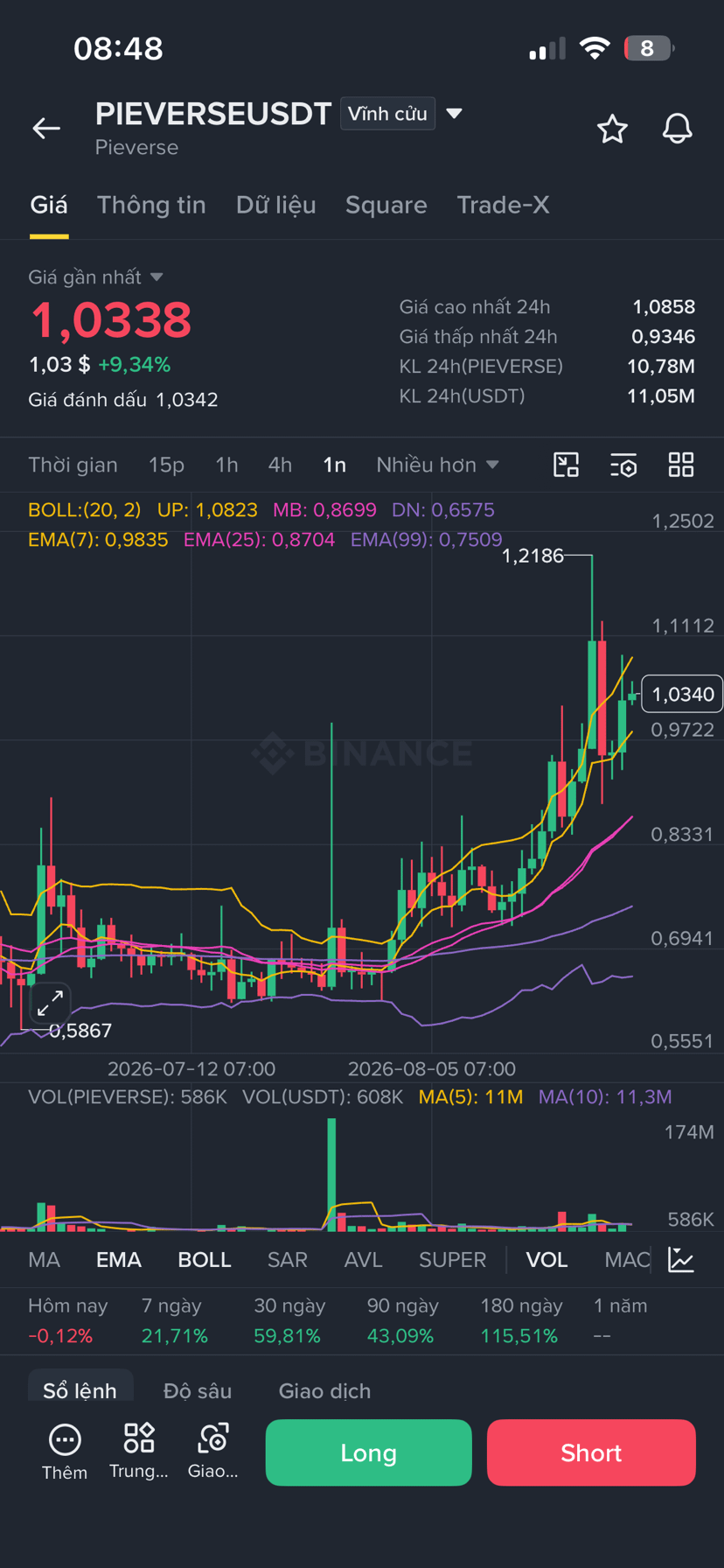Open chart indicator settings icon

click(x=623, y=465)
